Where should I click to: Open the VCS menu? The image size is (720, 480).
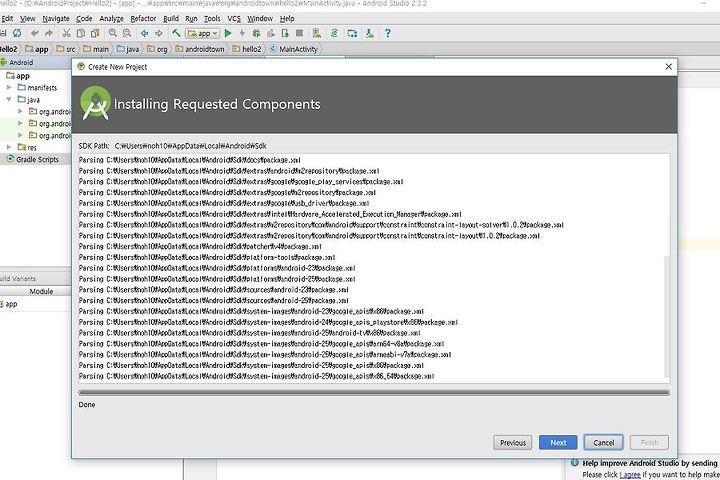coord(234,18)
